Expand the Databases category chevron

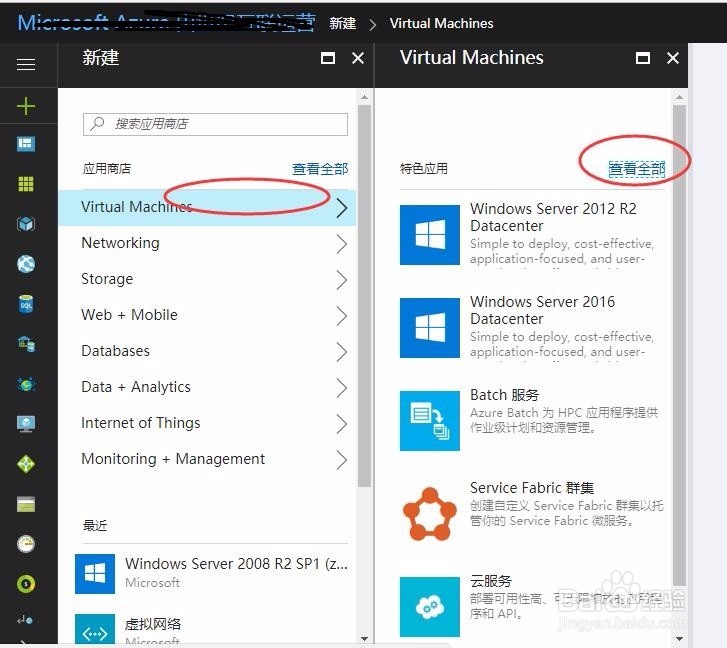pyautogui.click(x=342, y=352)
